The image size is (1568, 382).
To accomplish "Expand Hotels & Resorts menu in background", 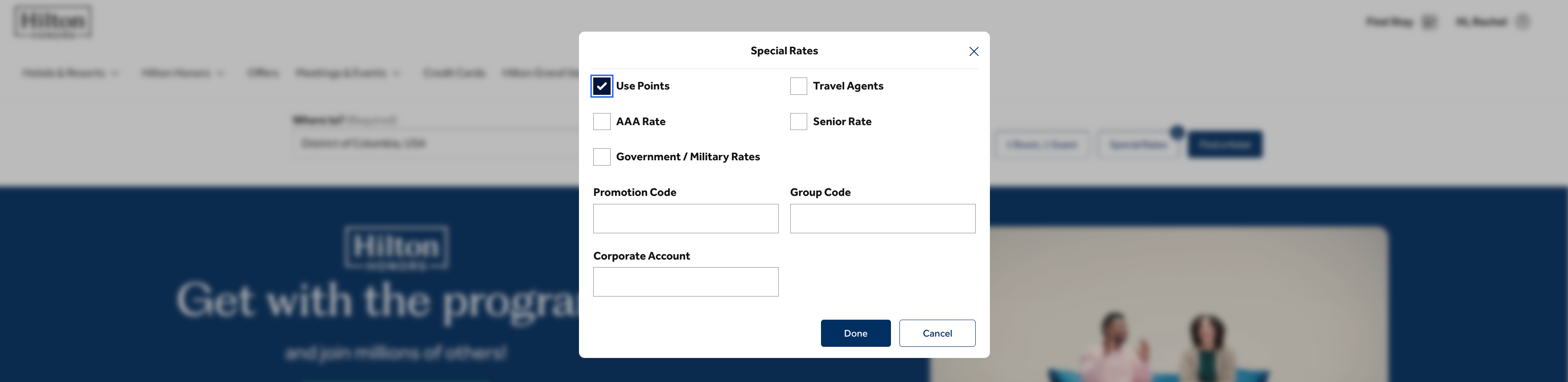I will (70, 73).
